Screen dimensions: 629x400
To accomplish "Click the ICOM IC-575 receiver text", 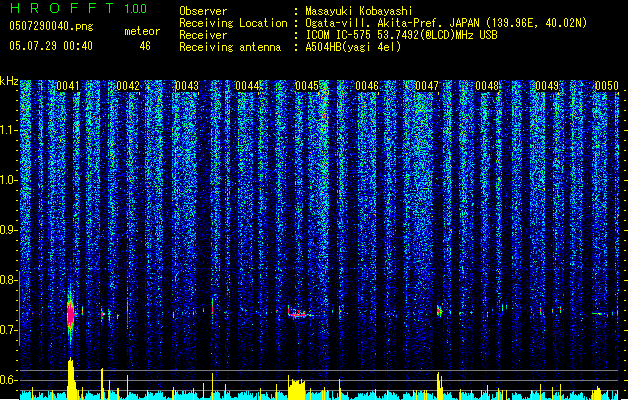I will click(x=401, y=35).
